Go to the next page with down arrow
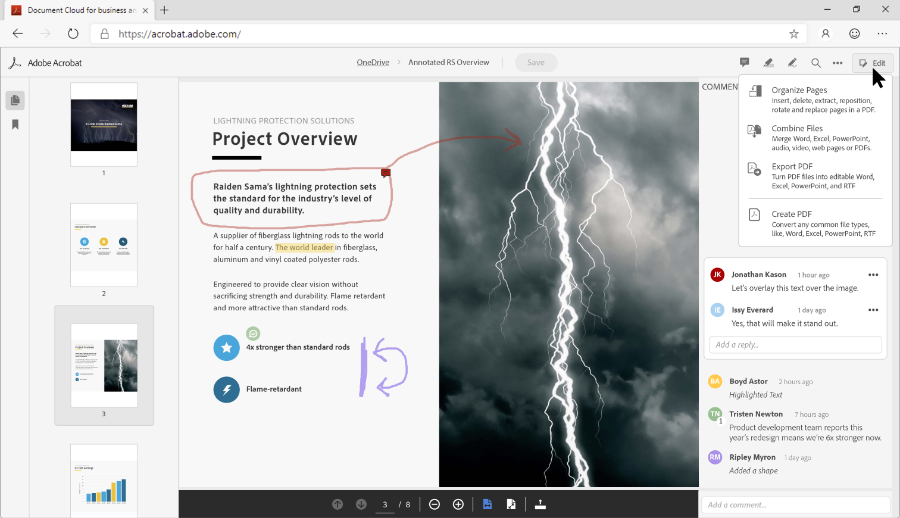 pos(361,504)
